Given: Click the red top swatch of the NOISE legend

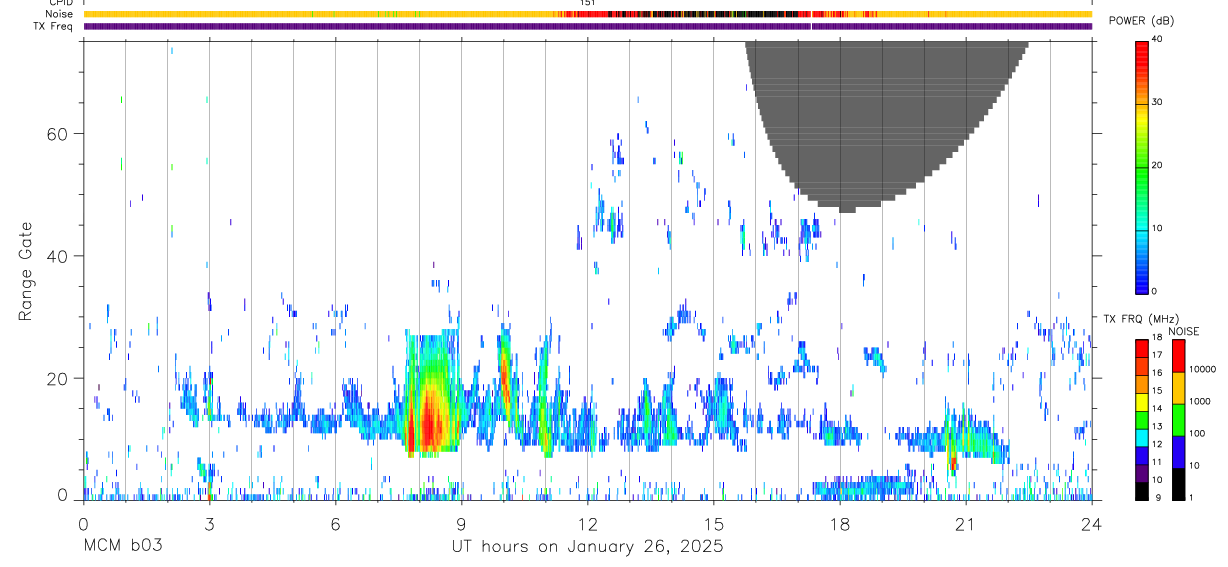Looking at the screenshot, I should (1179, 355).
